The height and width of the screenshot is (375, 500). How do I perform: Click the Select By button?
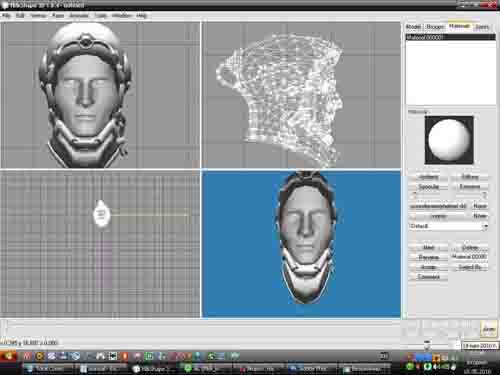[470, 267]
